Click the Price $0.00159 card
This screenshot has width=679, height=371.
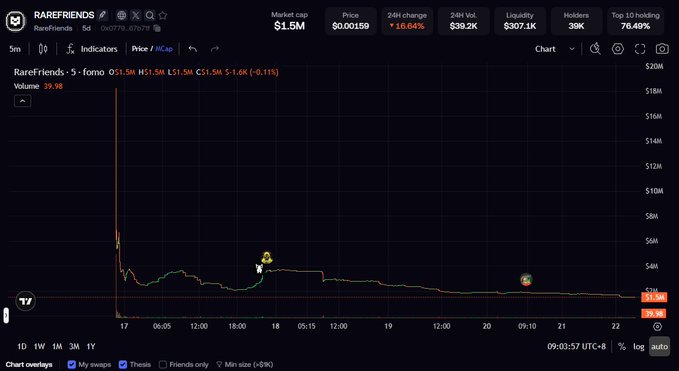pyautogui.click(x=350, y=21)
